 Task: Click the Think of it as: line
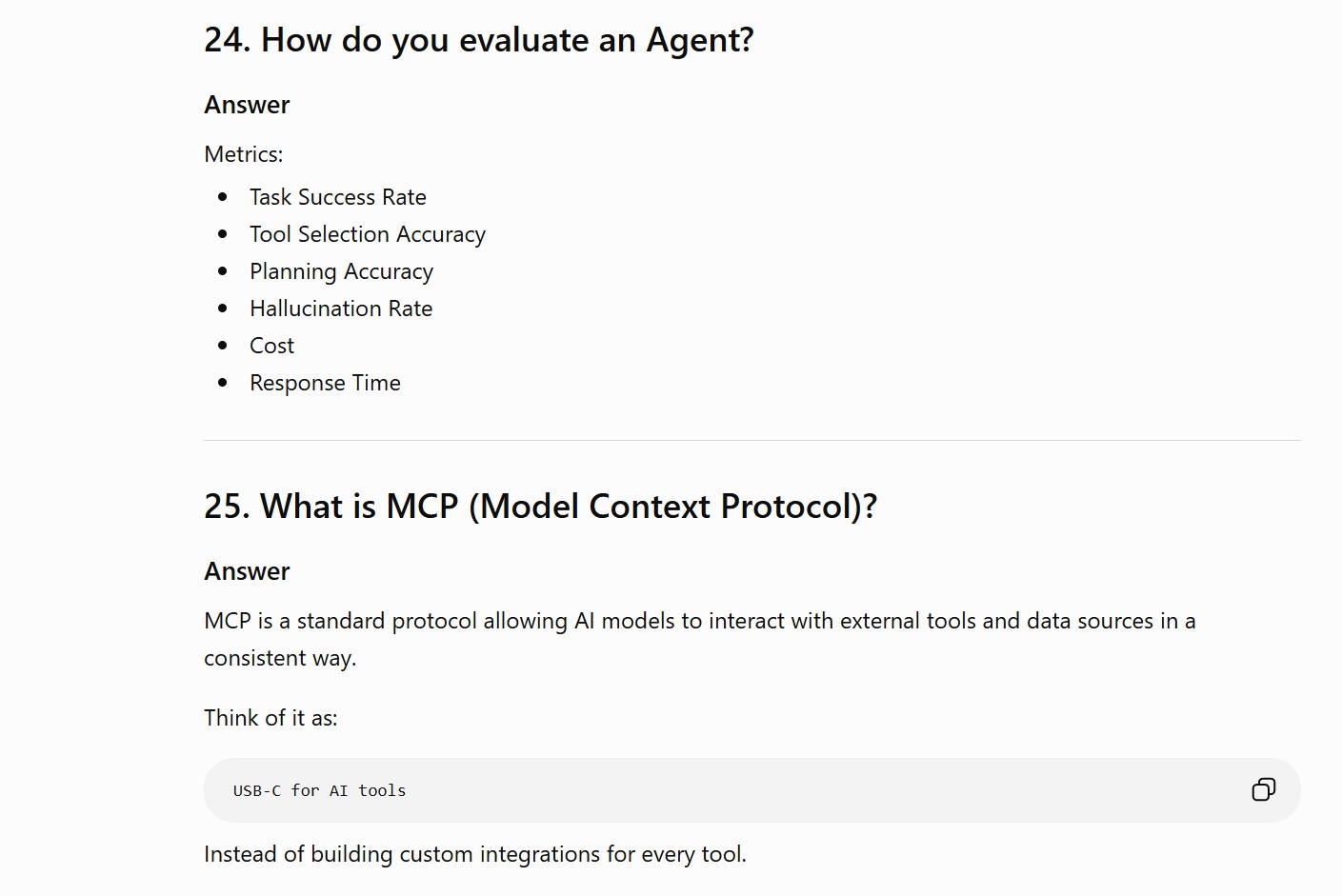(270, 718)
